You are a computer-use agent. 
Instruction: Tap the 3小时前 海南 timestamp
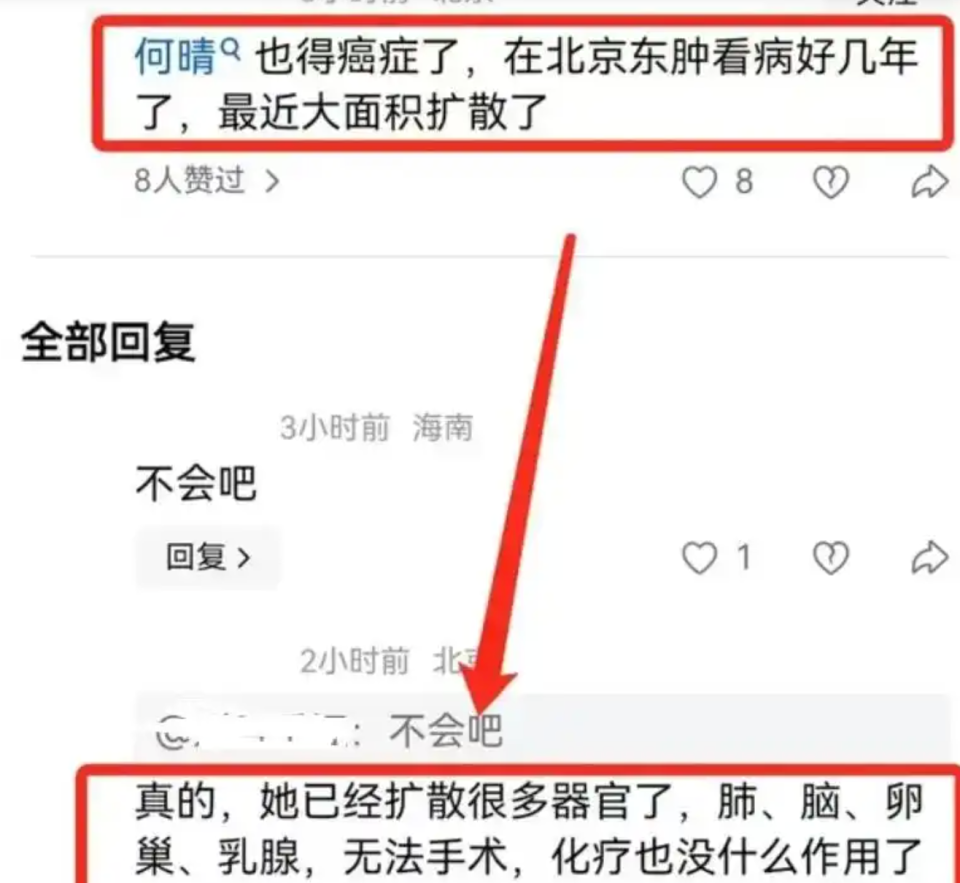[x=377, y=427]
